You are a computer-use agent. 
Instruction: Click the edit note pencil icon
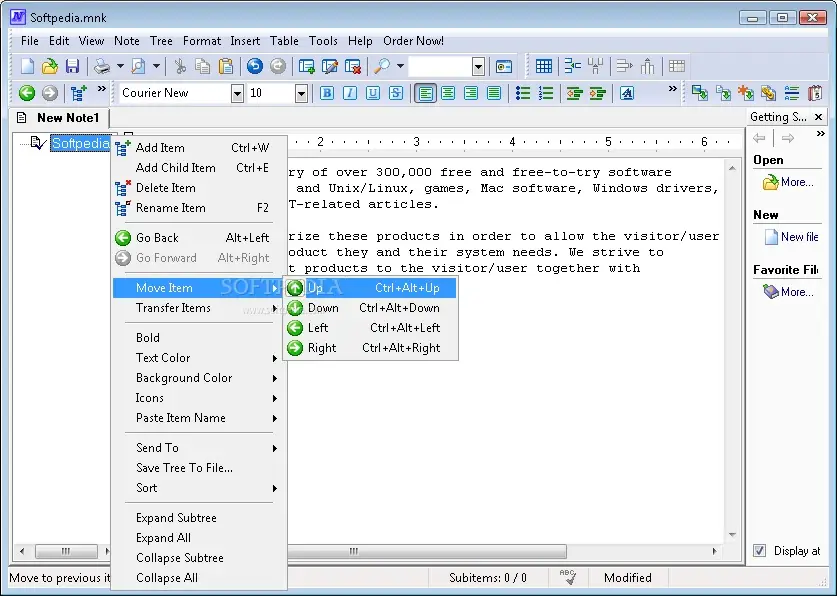[x=329, y=66]
